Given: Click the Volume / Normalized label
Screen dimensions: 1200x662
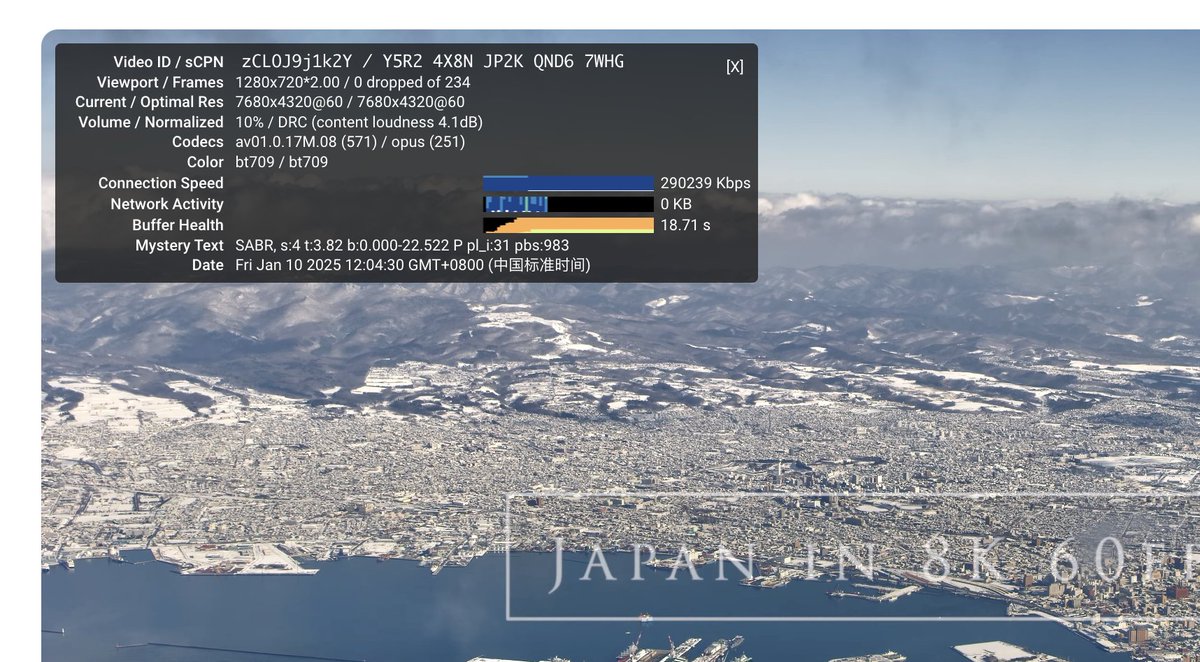Looking at the screenshot, I should pyautogui.click(x=151, y=122).
